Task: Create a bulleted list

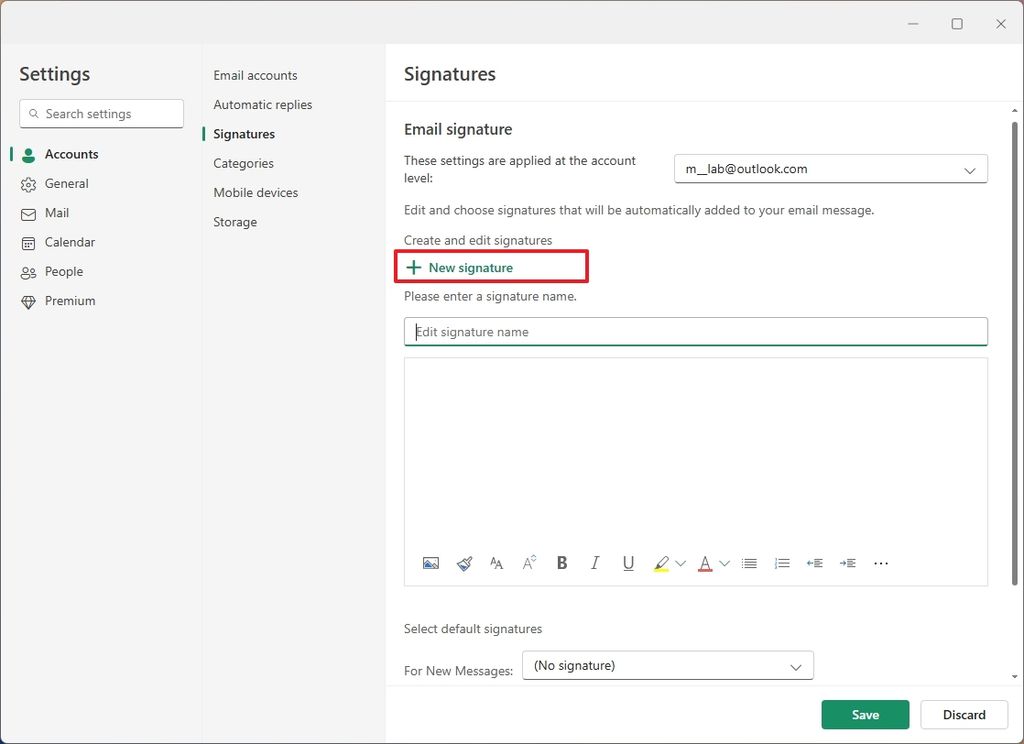Action: [749, 563]
